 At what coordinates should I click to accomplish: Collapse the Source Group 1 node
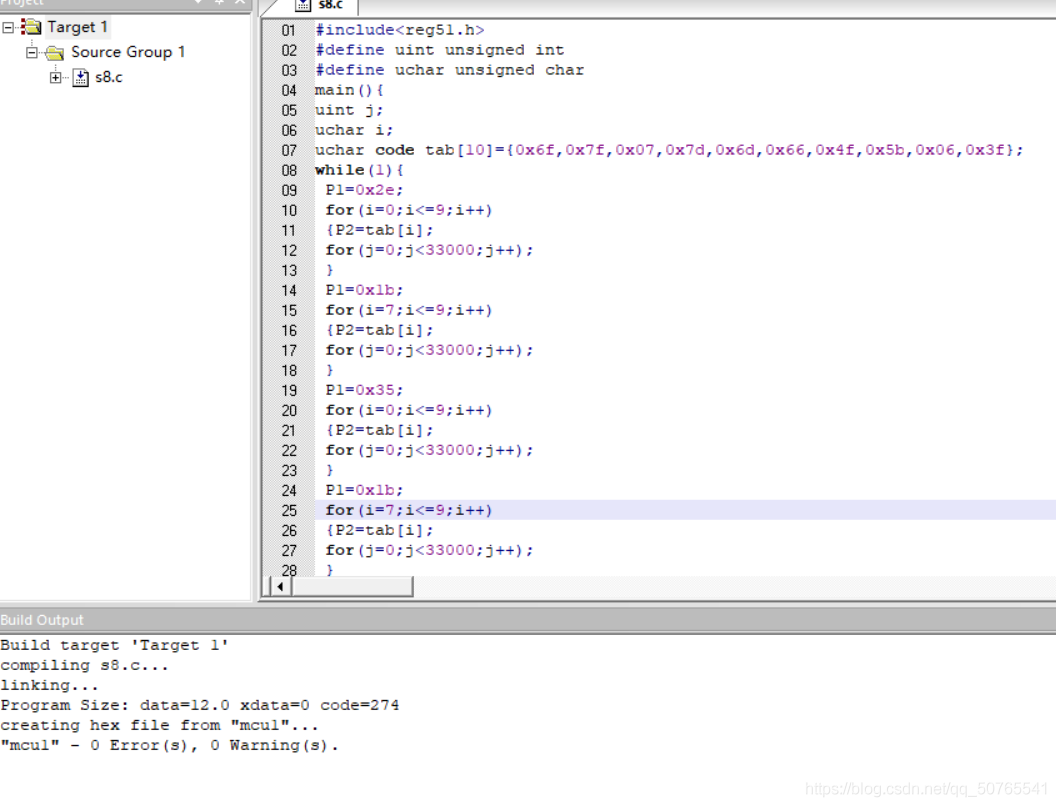(32, 53)
